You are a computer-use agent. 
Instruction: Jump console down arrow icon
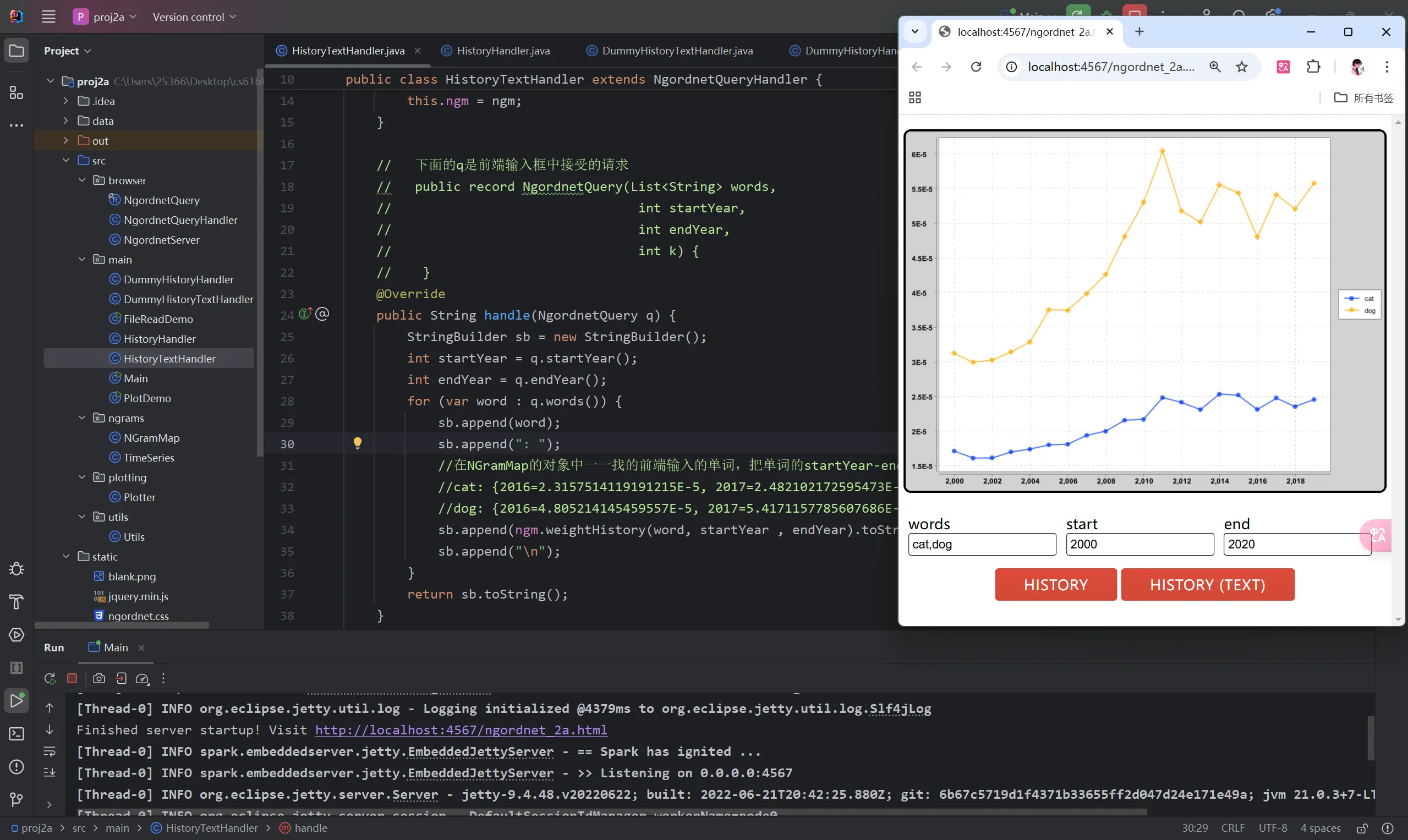(x=50, y=729)
